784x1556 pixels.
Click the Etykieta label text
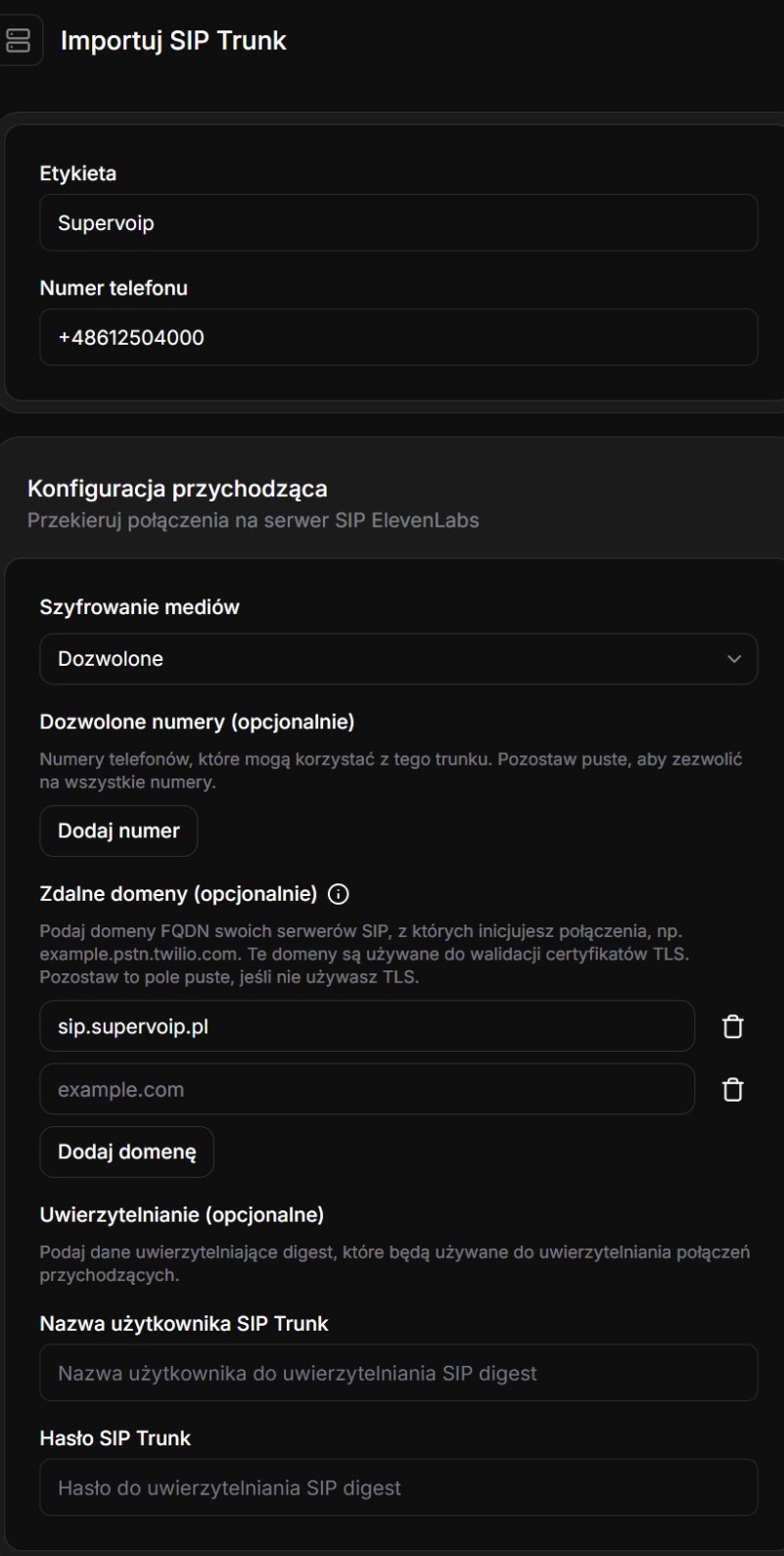coord(77,173)
